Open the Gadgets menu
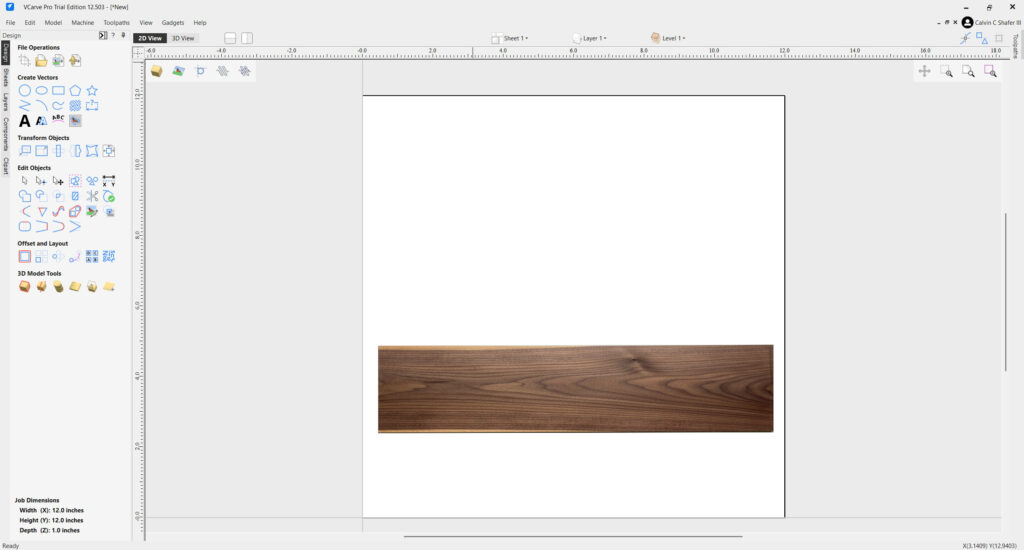The width and height of the screenshot is (1024, 550). (172, 22)
